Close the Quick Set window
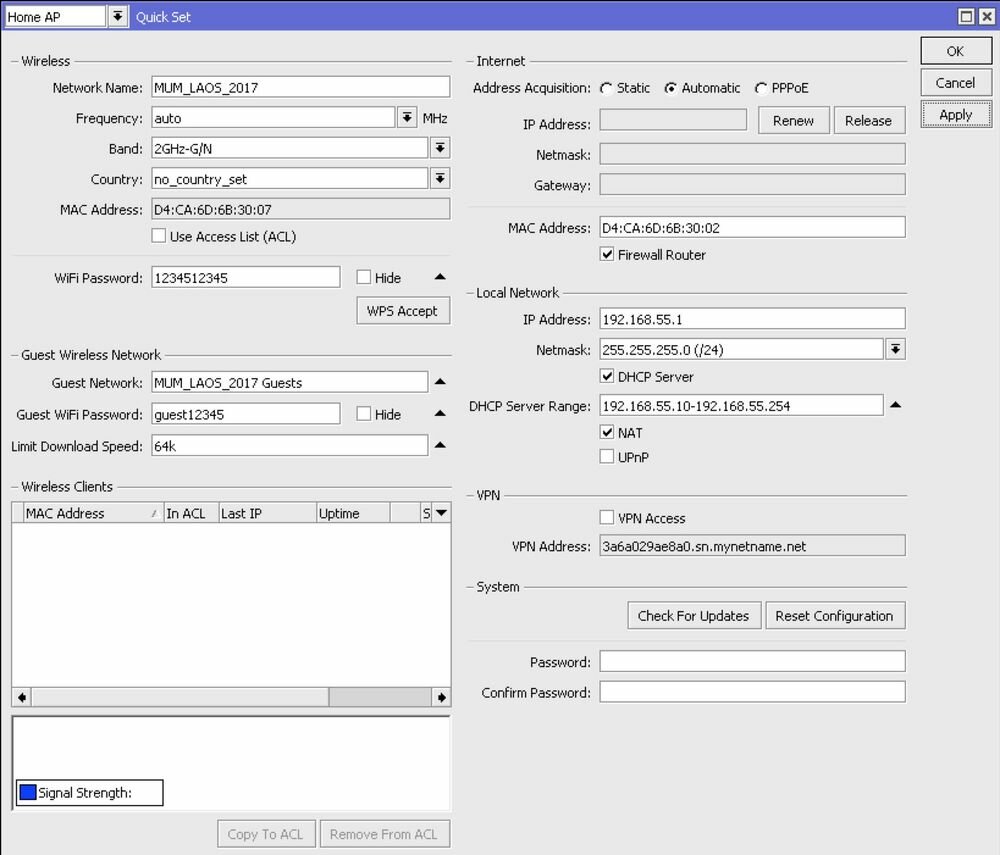Screen dimensions: 1000x855 pos(986,16)
